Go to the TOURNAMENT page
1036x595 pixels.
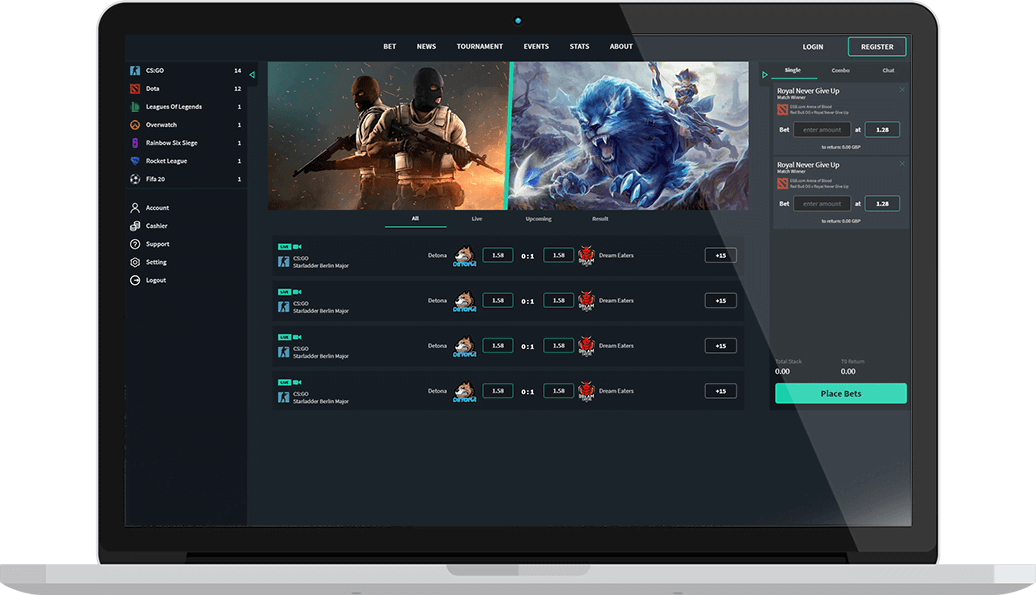tap(480, 47)
